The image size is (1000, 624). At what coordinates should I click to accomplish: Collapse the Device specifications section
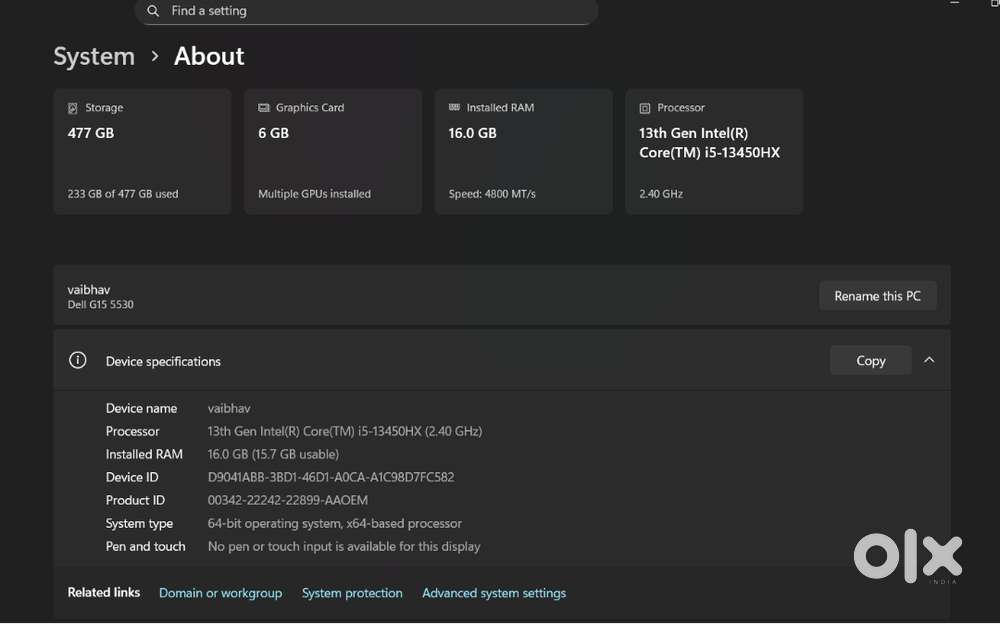(x=929, y=360)
